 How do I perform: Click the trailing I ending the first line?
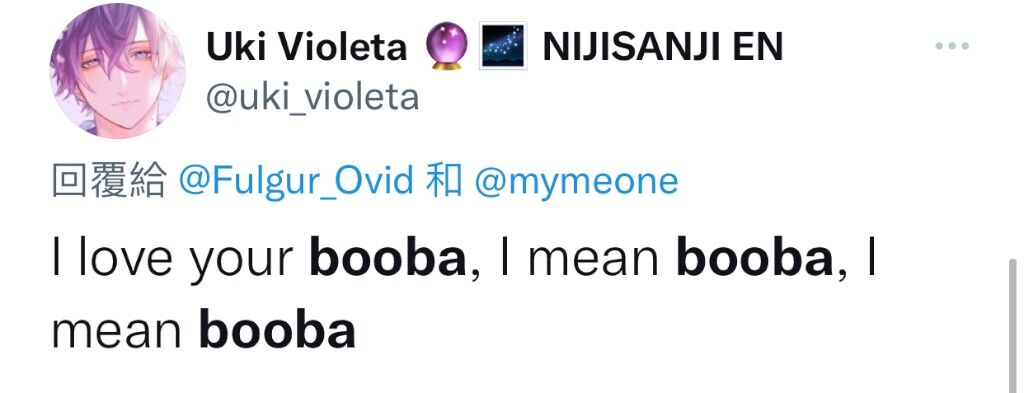coord(871,259)
